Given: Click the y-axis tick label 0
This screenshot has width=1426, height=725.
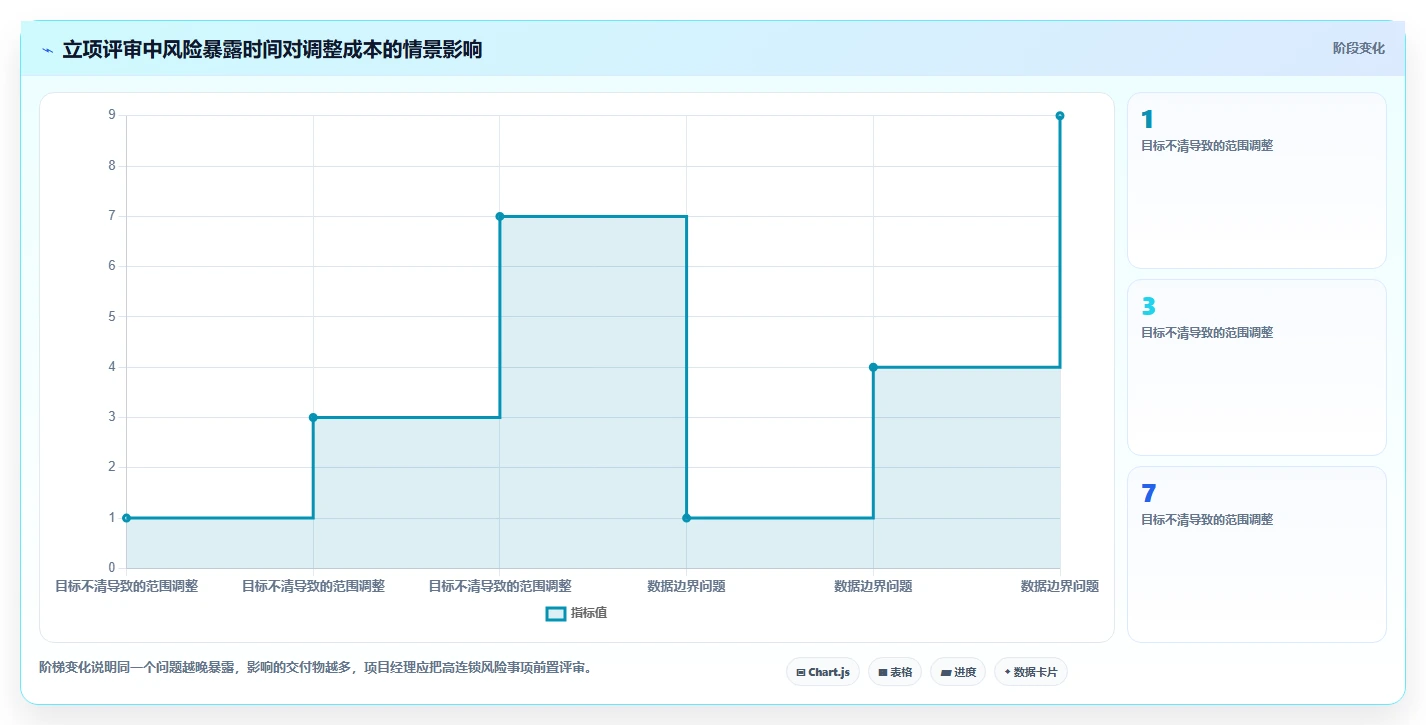Looking at the screenshot, I should click(112, 568).
